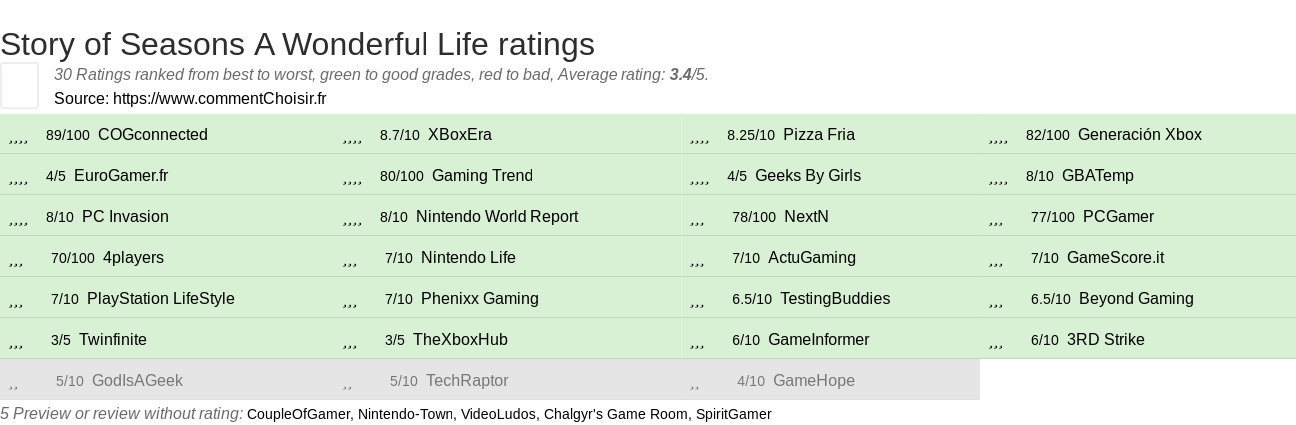Click Geeks By Girls rating
The height and width of the screenshot is (425, 1296).
click(x=807, y=176)
